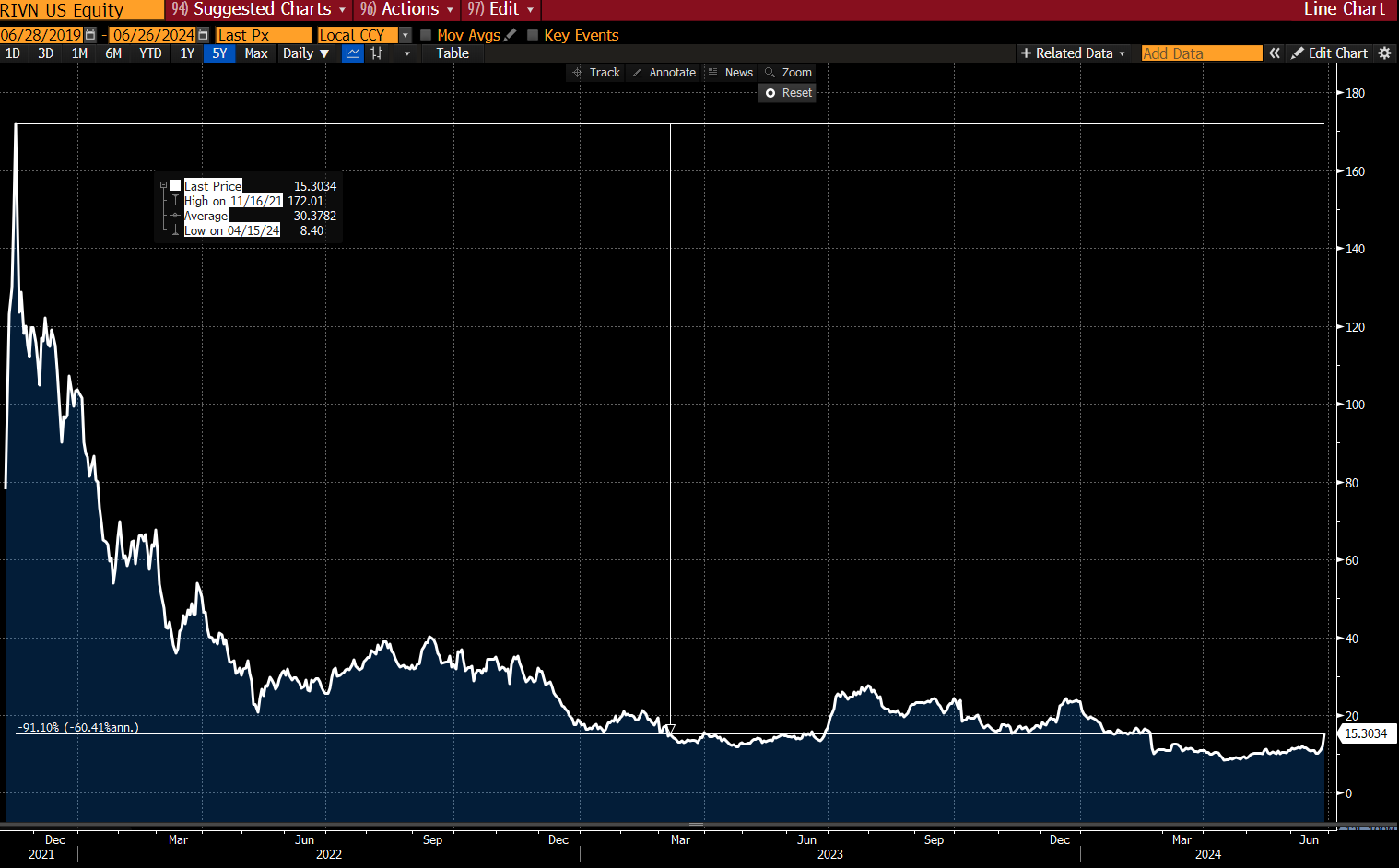Click the start date 06/28/2019 field
The image size is (1399, 868).
coord(41,35)
